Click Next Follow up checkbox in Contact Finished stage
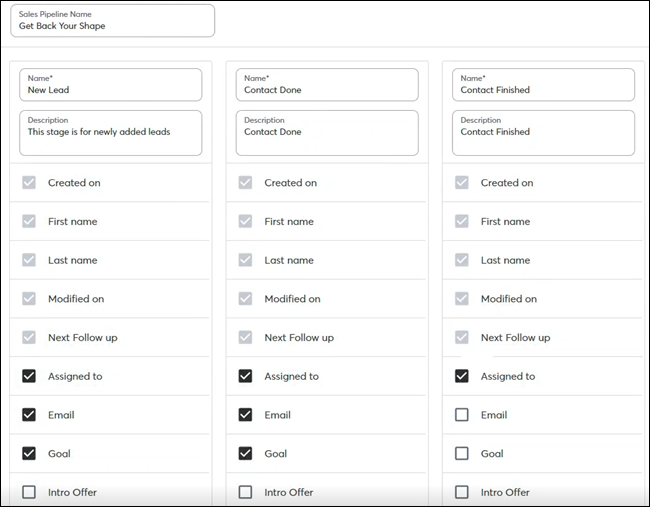 click(462, 337)
